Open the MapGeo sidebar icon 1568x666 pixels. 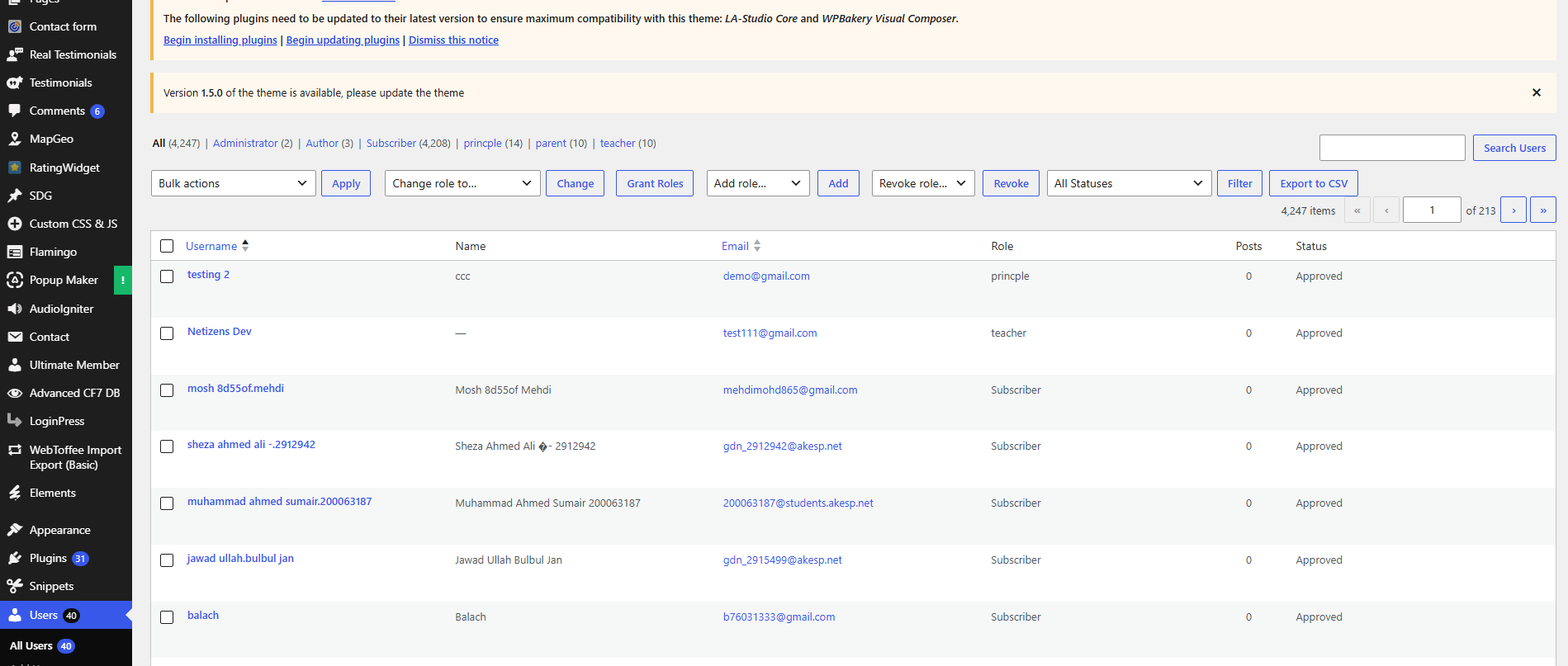tap(15, 139)
